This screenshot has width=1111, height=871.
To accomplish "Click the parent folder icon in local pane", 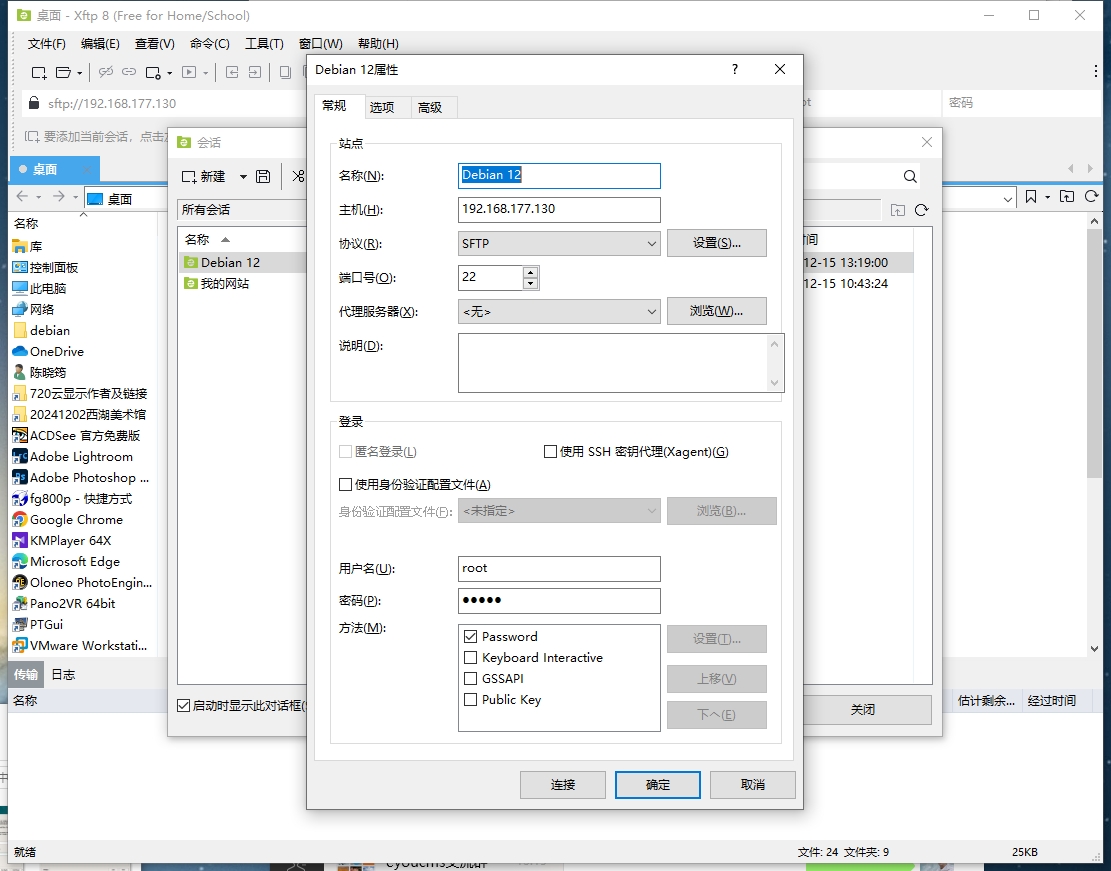I will click(x=1067, y=197).
